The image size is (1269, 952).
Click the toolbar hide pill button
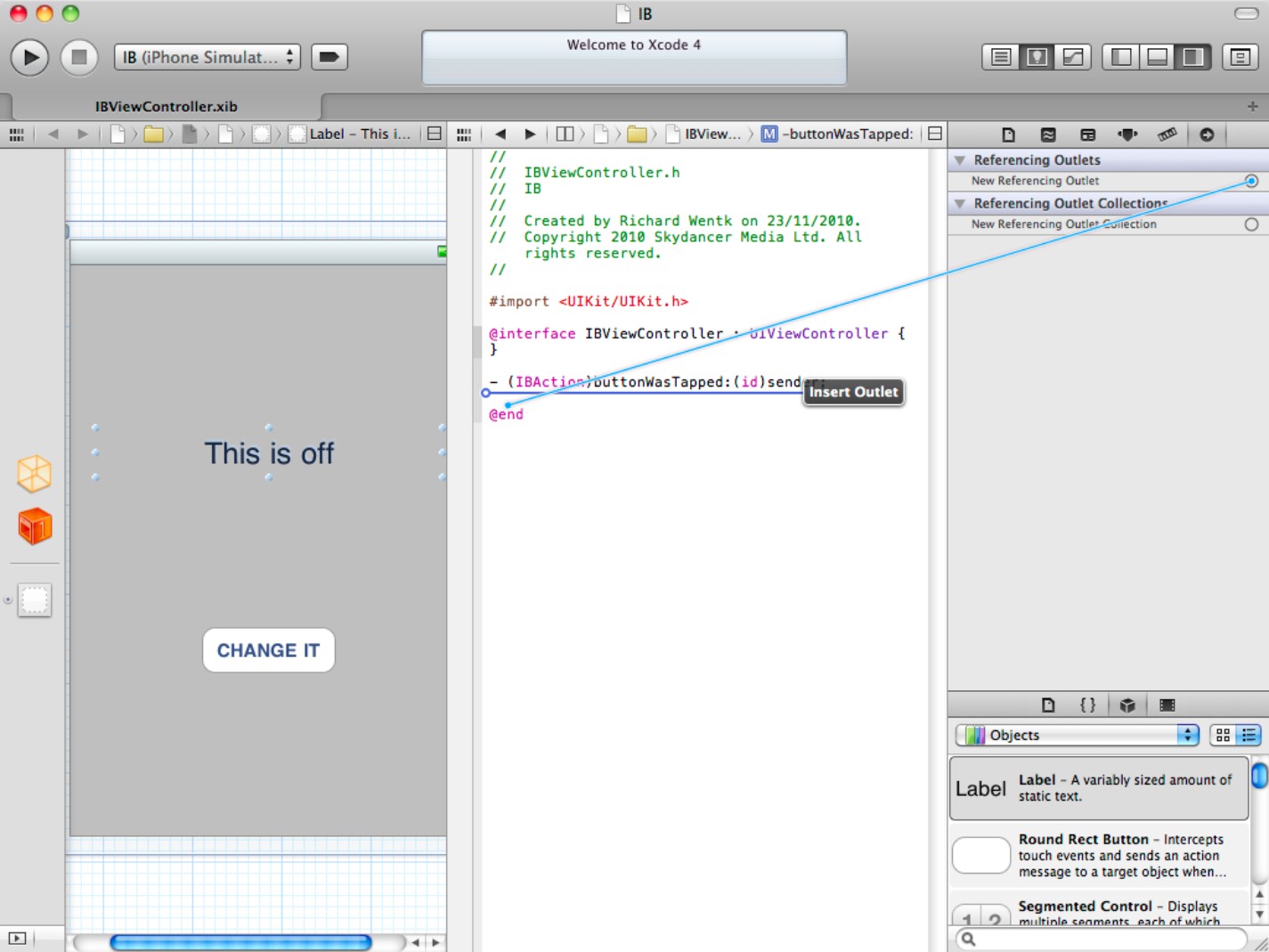1246,13
